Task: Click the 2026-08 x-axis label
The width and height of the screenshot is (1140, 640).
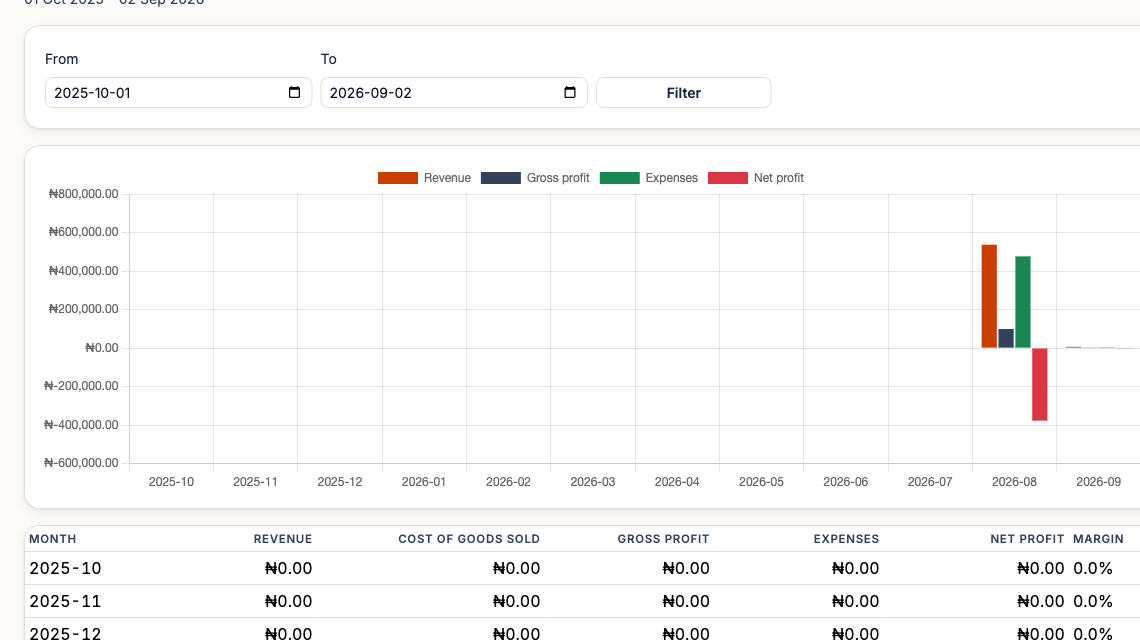Action: point(1014,481)
